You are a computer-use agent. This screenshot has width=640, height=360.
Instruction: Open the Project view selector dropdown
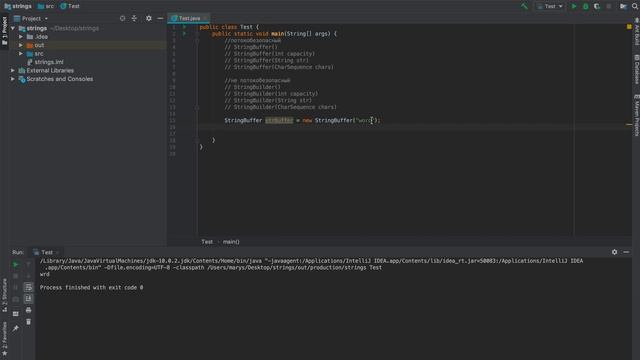(31, 18)
